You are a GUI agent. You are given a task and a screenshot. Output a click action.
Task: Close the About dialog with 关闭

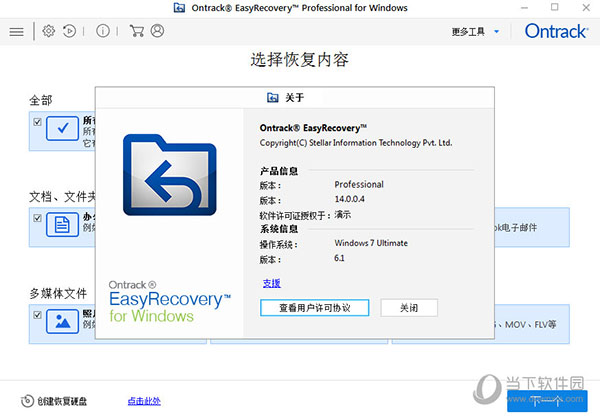pos(409,308)
